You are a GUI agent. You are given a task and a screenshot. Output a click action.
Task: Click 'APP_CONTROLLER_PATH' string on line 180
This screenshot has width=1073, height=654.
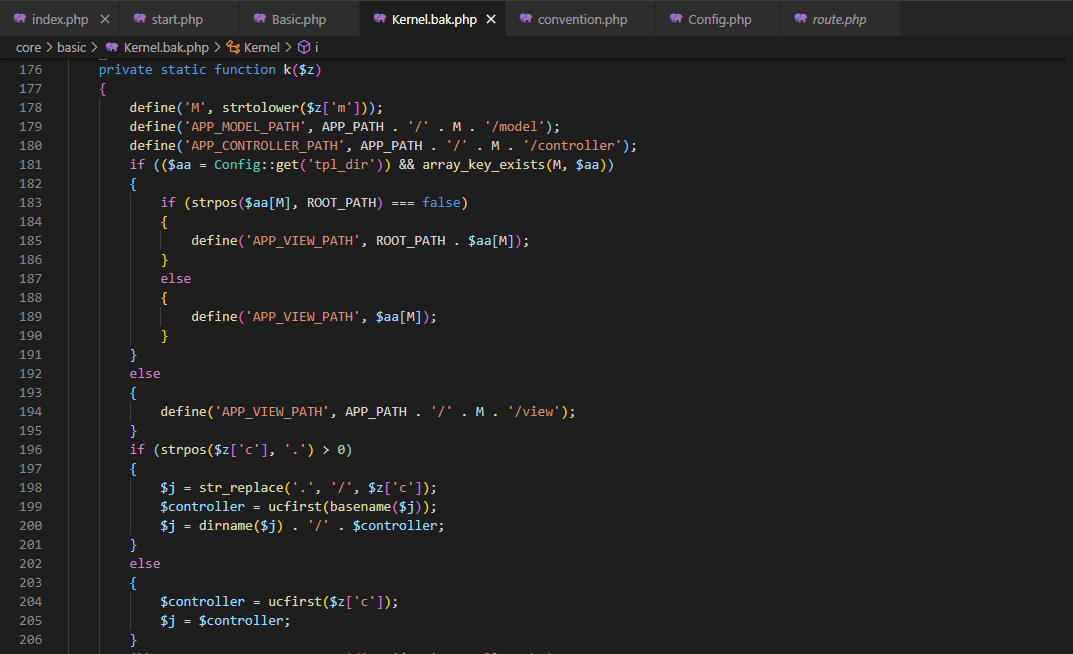[x=264, y=146]
